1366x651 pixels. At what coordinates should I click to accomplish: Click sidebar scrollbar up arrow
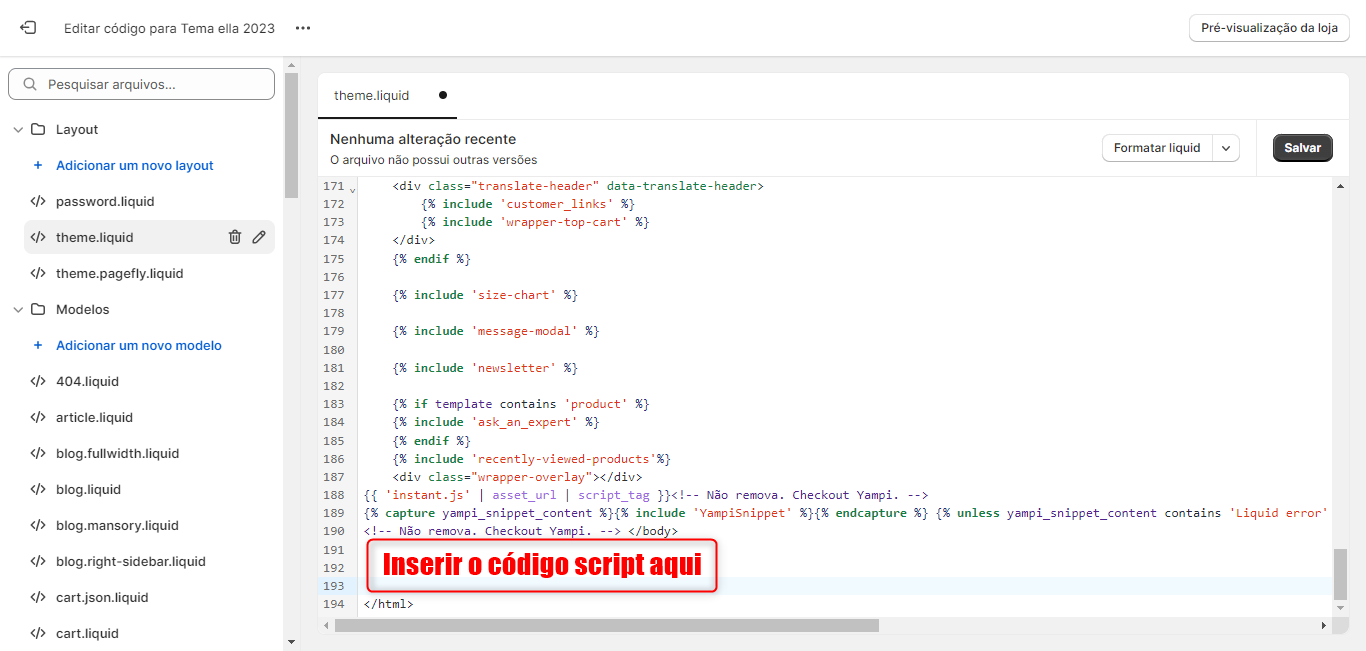click(291, 65)
